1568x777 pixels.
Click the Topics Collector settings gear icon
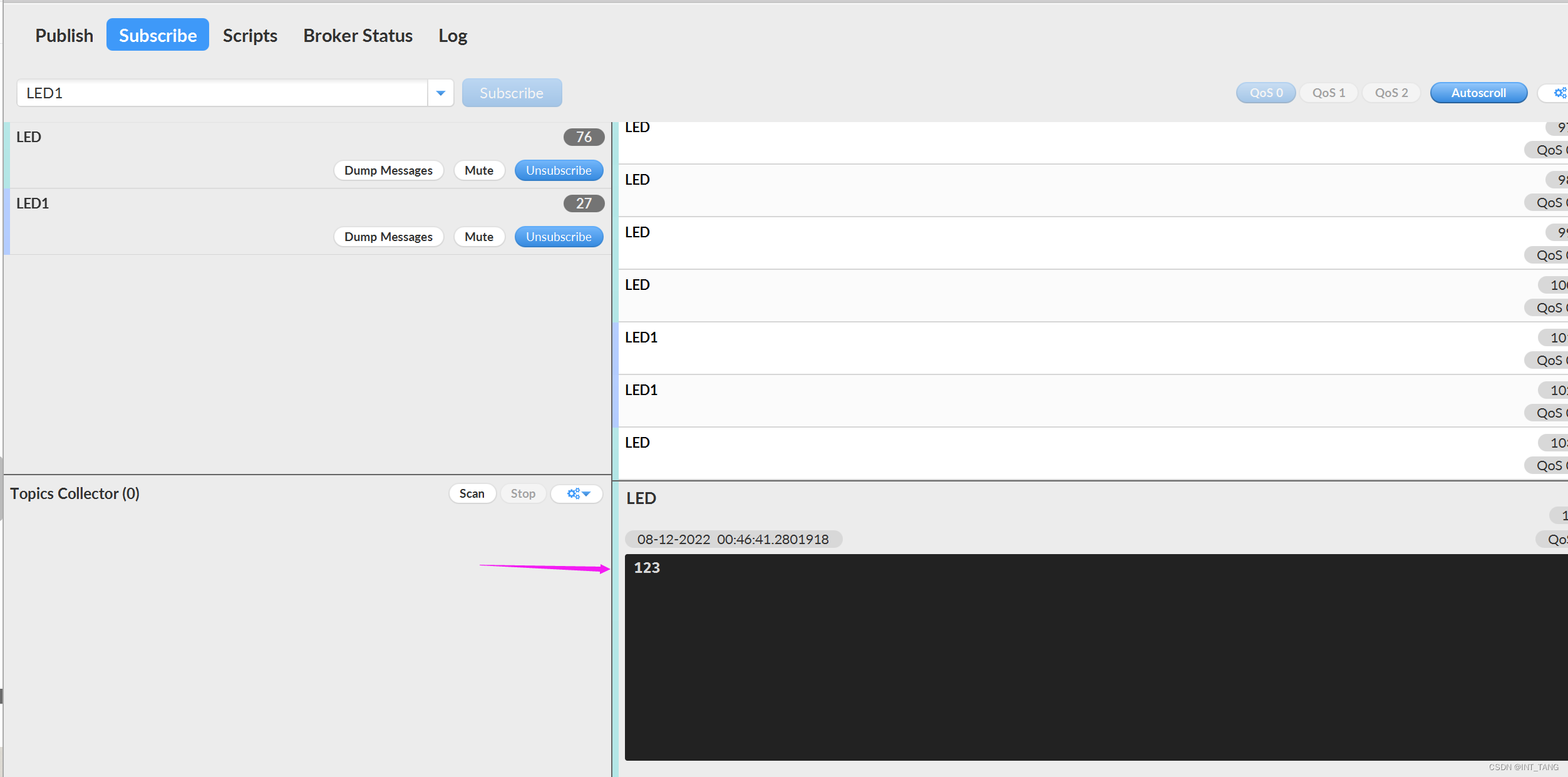[x=577, y=493]
